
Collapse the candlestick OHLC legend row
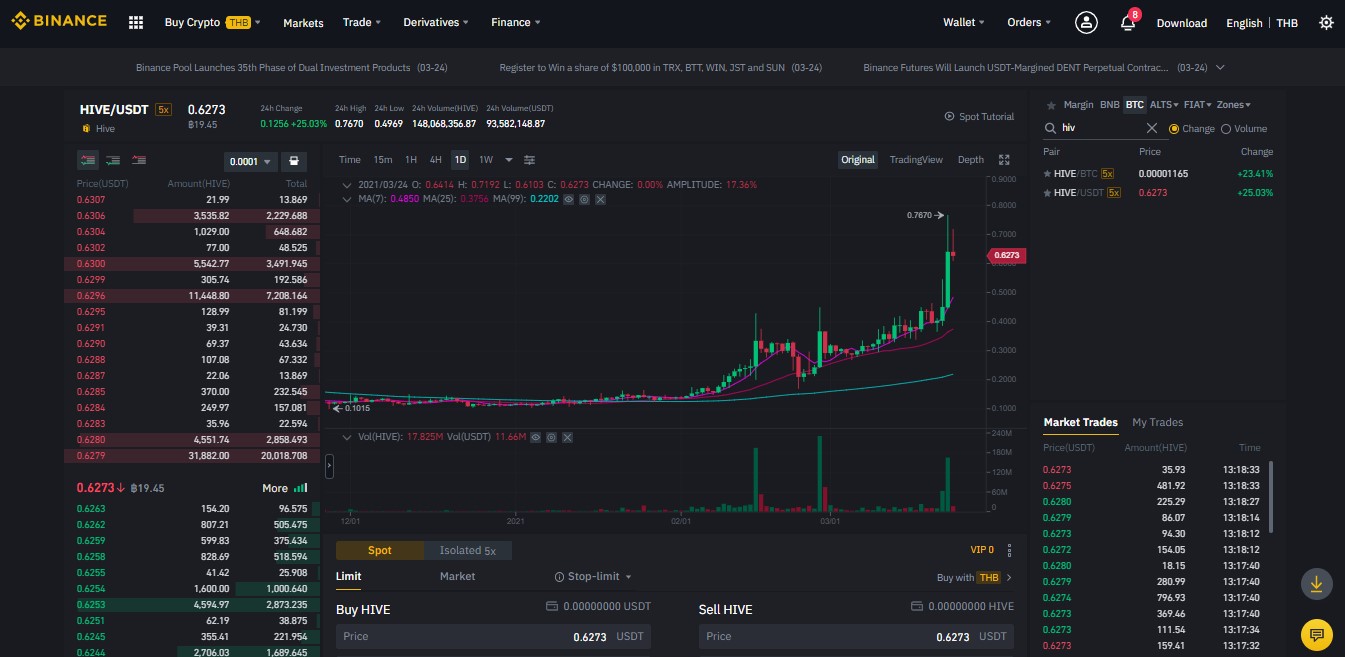click(347, 185)
